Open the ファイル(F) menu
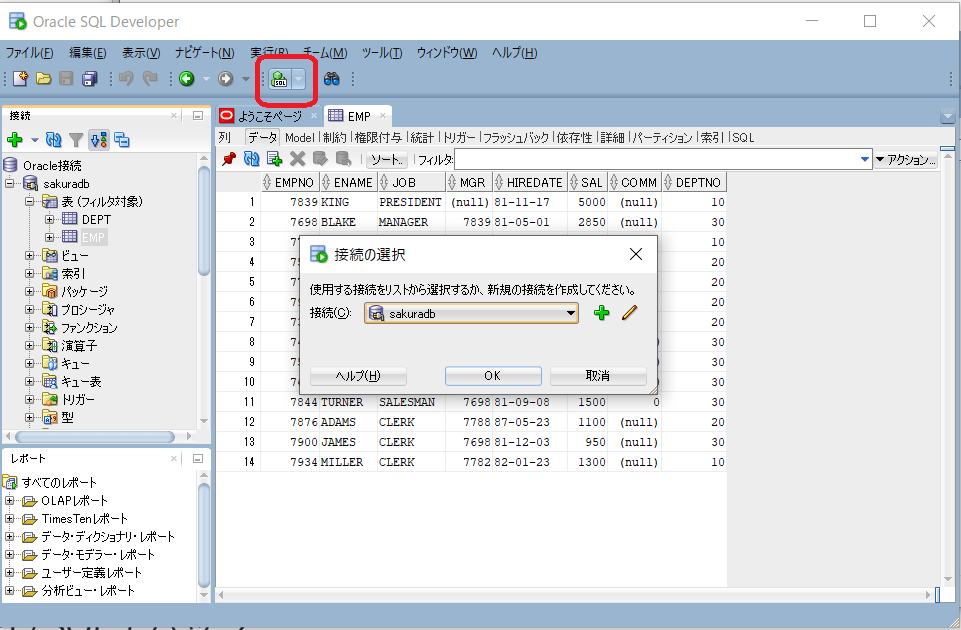 [29, 53]
